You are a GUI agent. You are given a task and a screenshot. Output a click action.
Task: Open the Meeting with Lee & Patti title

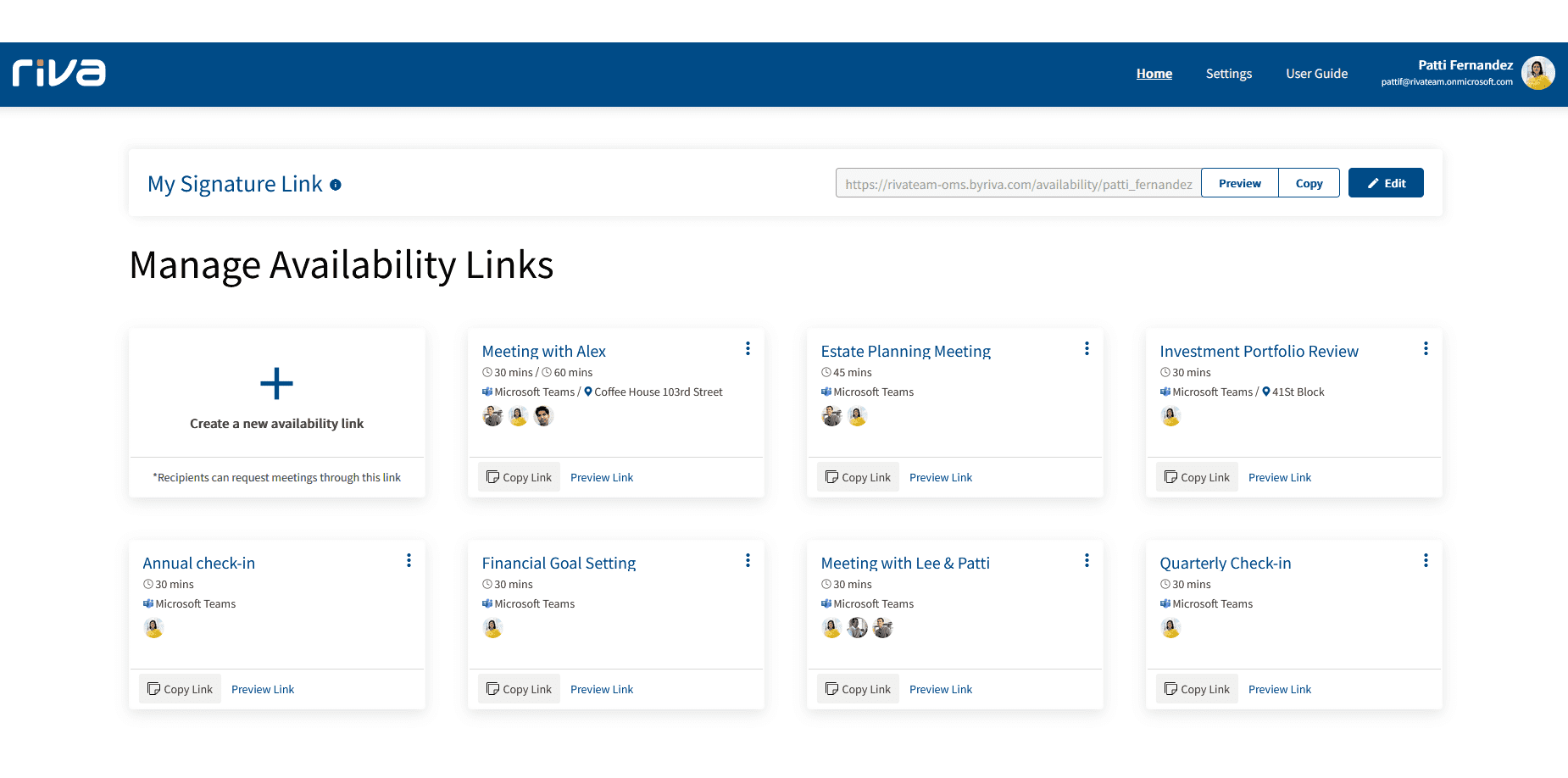pos(904,563)
